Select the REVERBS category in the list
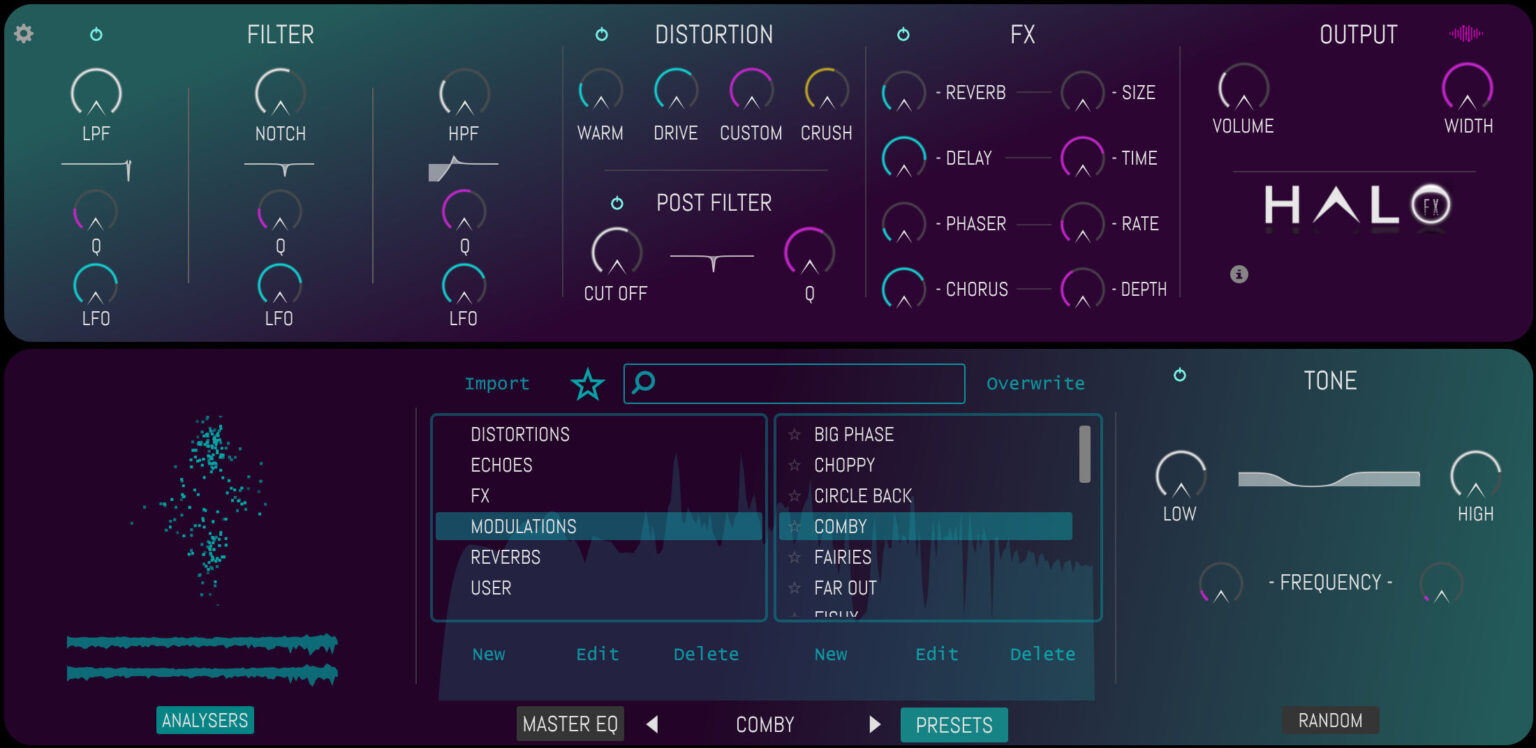The image size is (1536, 748). coord(505,556)
